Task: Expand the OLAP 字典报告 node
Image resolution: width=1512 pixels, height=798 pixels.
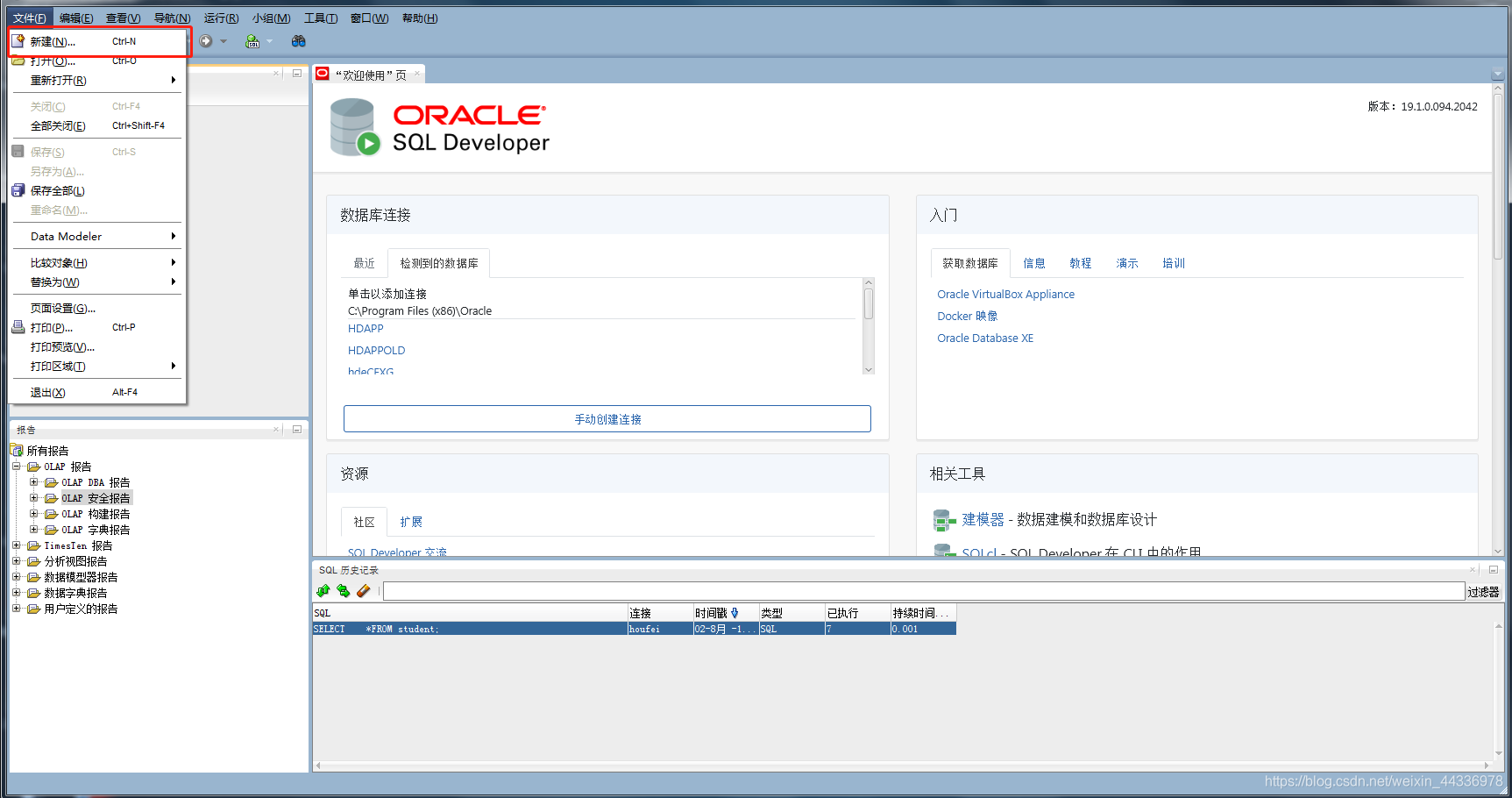Action: tap(34, 530)
